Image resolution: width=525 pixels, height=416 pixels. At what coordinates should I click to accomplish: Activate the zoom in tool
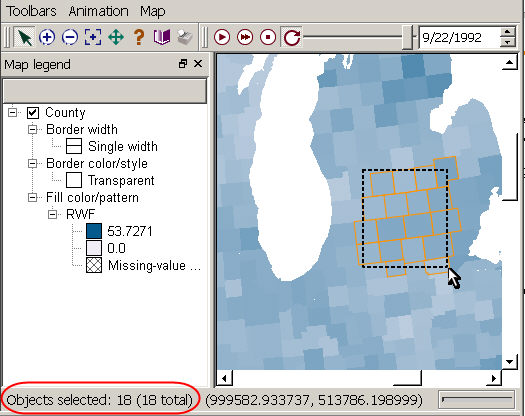(47, 37)
